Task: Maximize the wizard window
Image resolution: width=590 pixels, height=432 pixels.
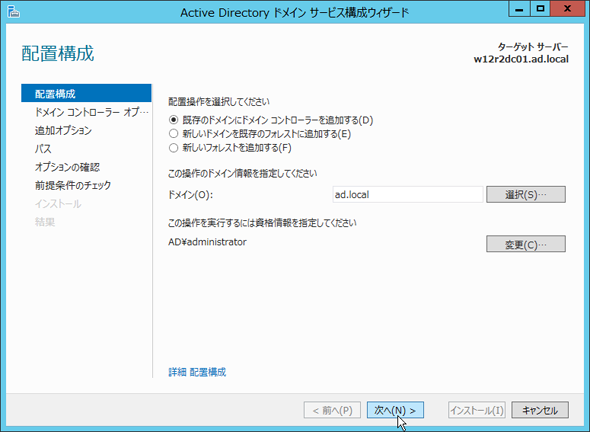Action: pyautogui.click(x=540, y=9)
